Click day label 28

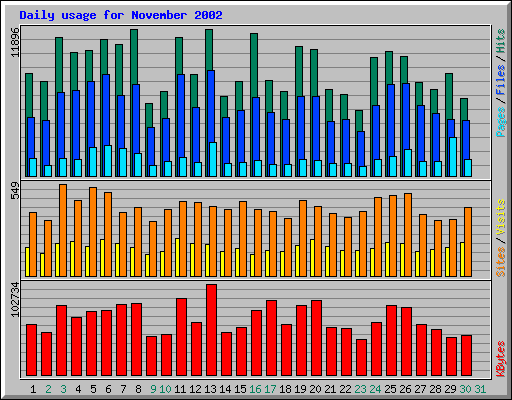(435, 389)
